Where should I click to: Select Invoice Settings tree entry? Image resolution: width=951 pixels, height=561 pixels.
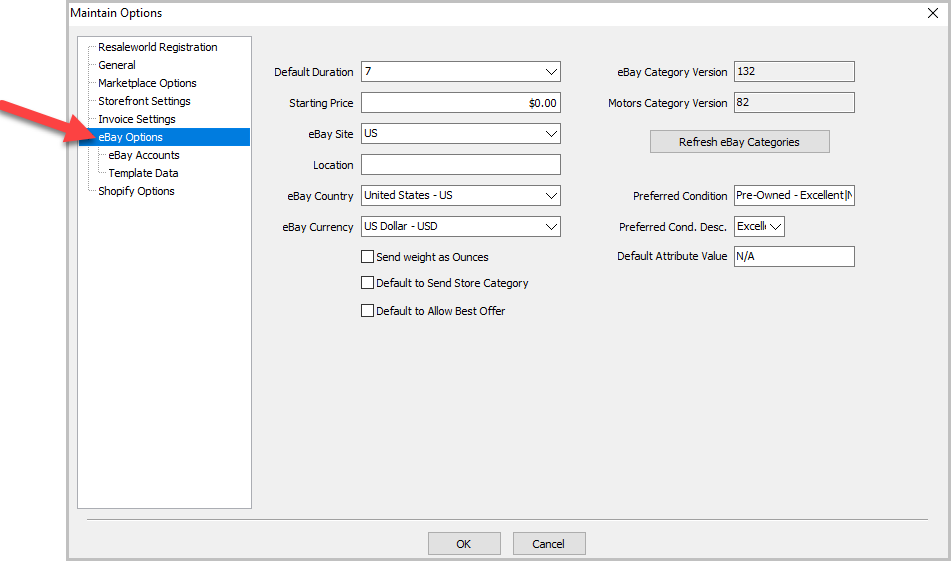coord(137,119)
